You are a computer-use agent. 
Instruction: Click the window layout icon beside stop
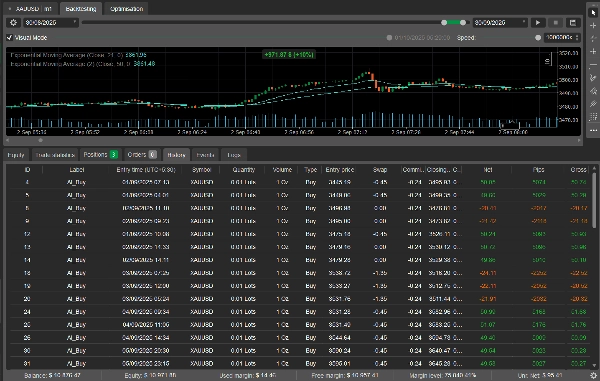[x=573, y=23]
